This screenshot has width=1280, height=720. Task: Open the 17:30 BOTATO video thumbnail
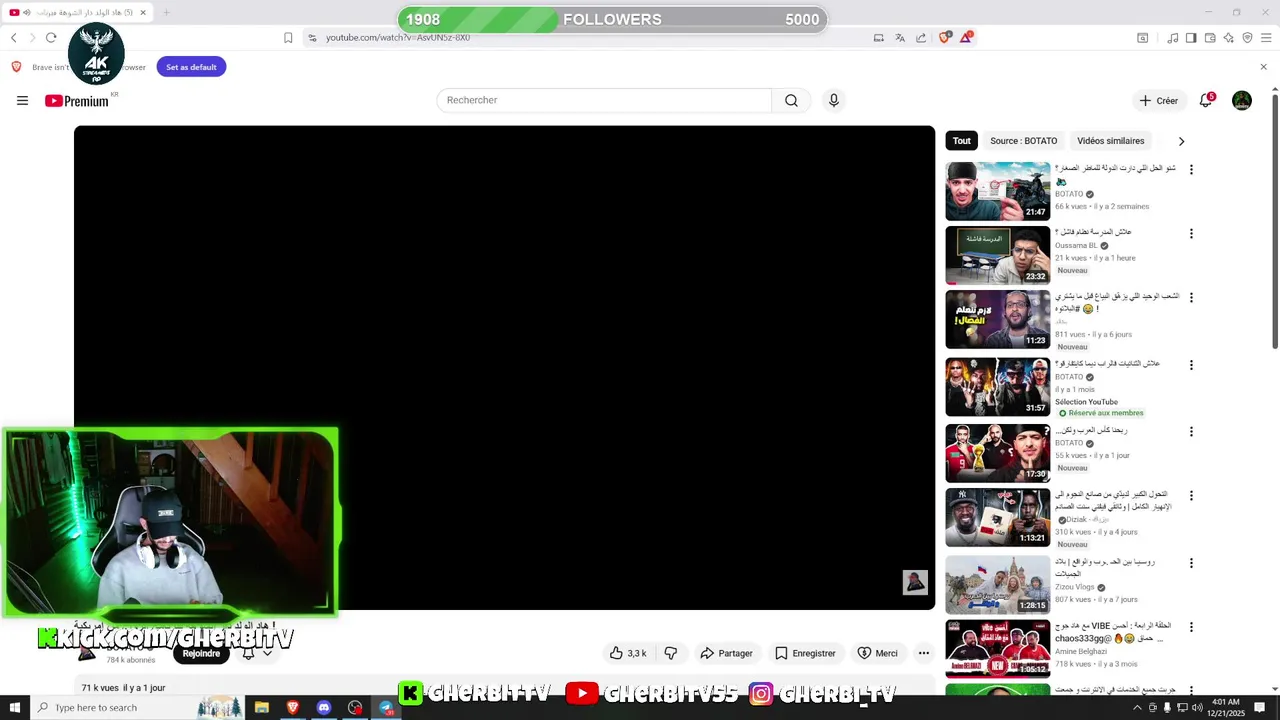997,453
